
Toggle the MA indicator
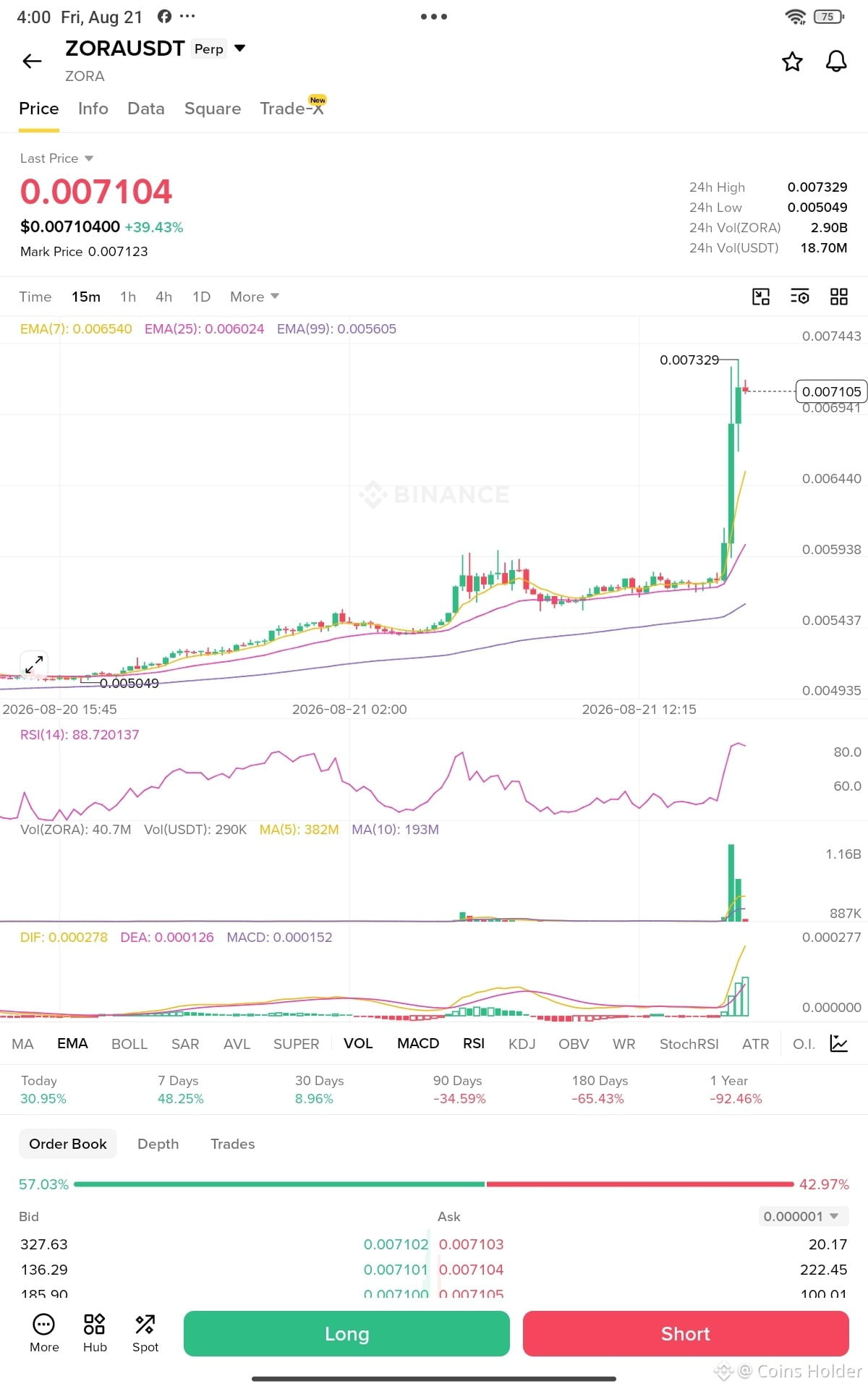tap(22, 1044)
